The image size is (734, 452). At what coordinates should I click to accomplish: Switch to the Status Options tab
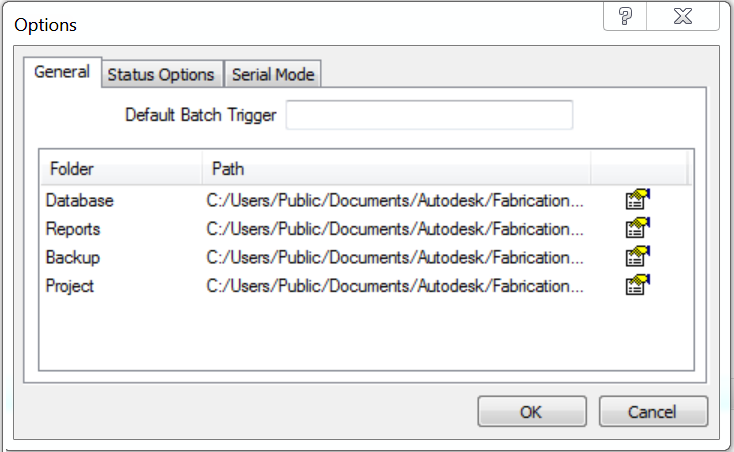click(161, 75)
